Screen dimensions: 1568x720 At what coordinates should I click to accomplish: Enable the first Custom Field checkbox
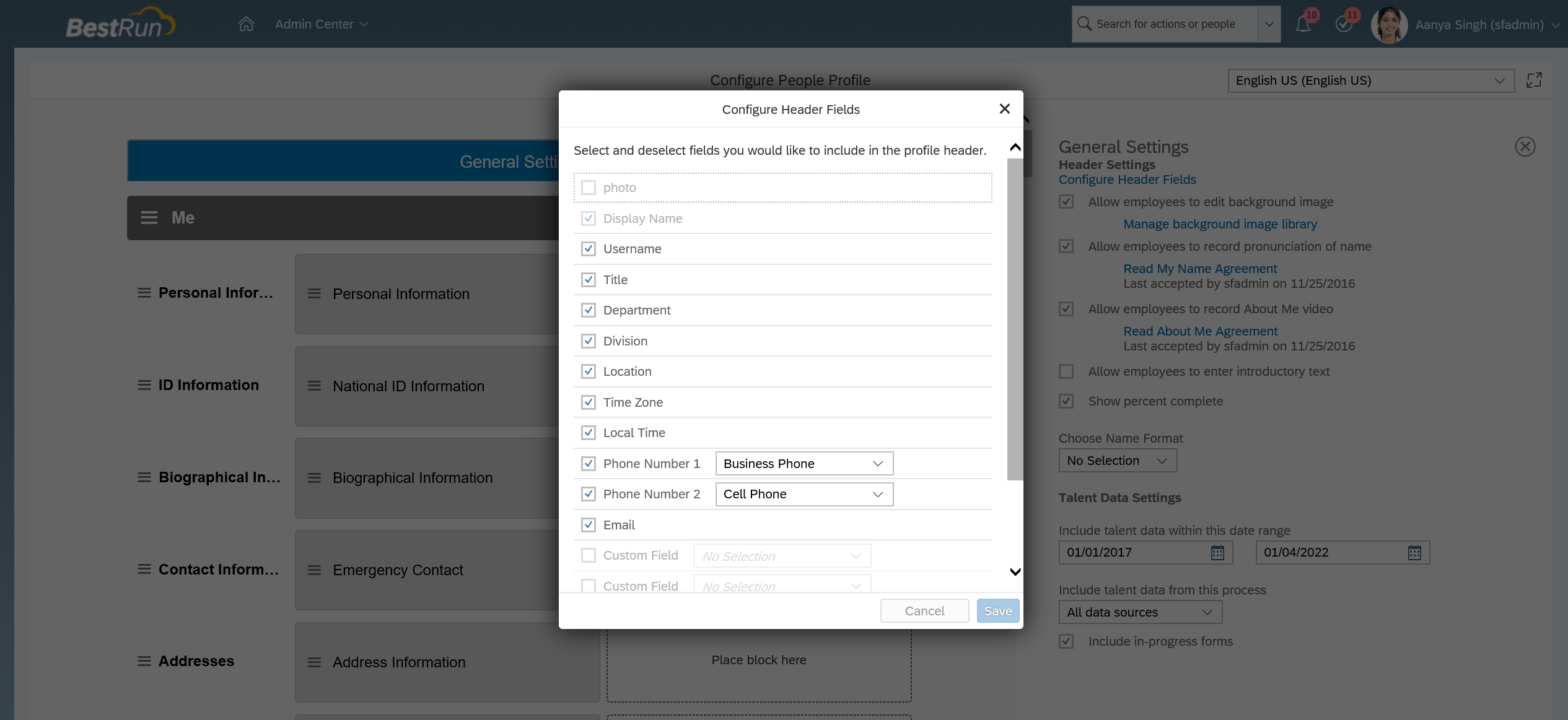589,555
